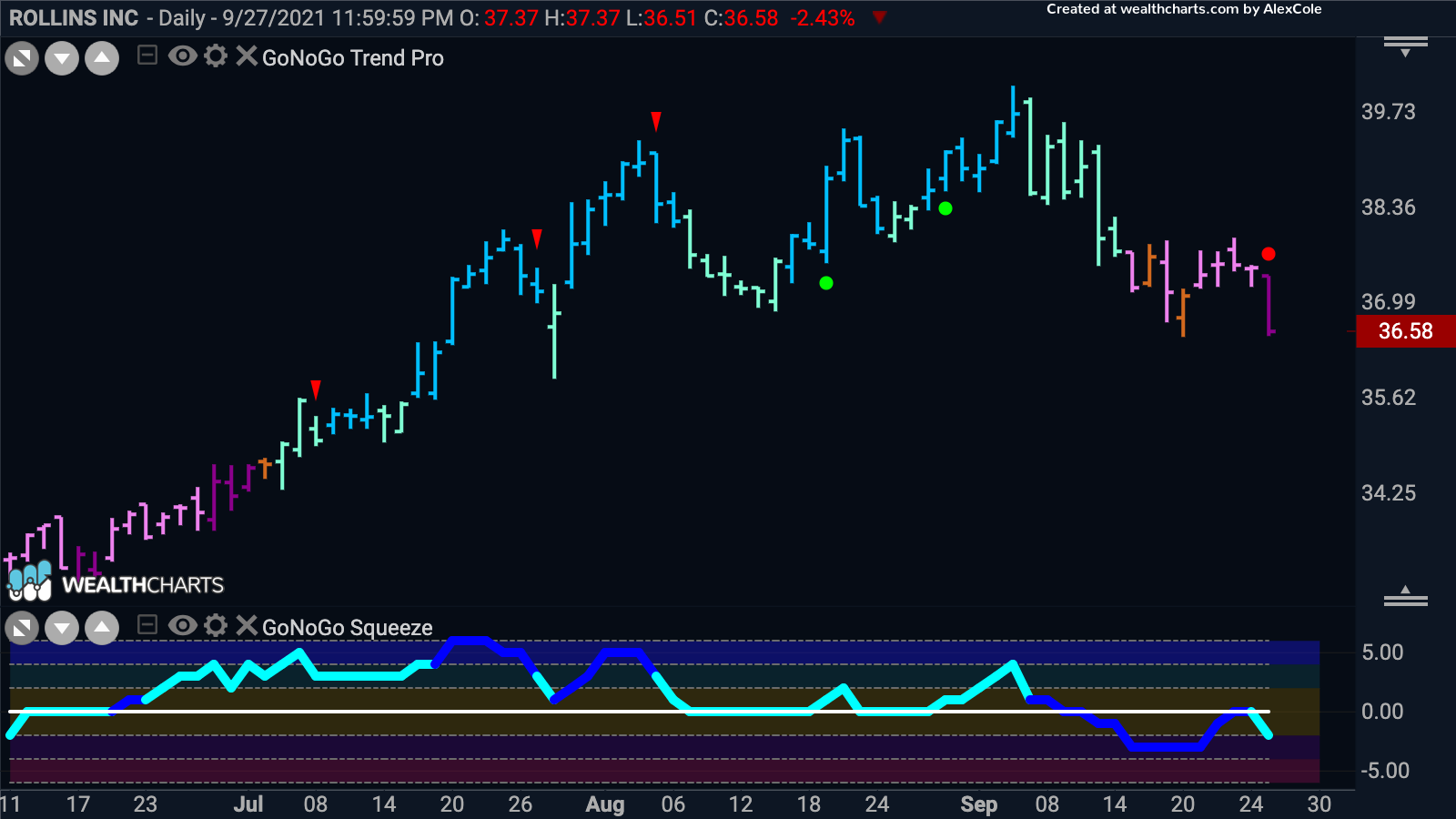
Task: Collapse the GoNoGo Trend Pro indicator
Action: pos(147,56)
